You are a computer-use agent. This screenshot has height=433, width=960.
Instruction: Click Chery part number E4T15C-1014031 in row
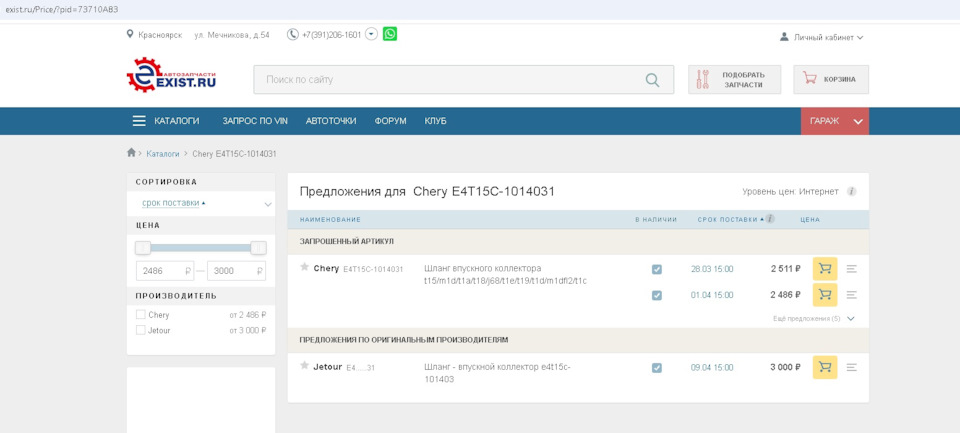pyautogui.click(x=373, y=269)
